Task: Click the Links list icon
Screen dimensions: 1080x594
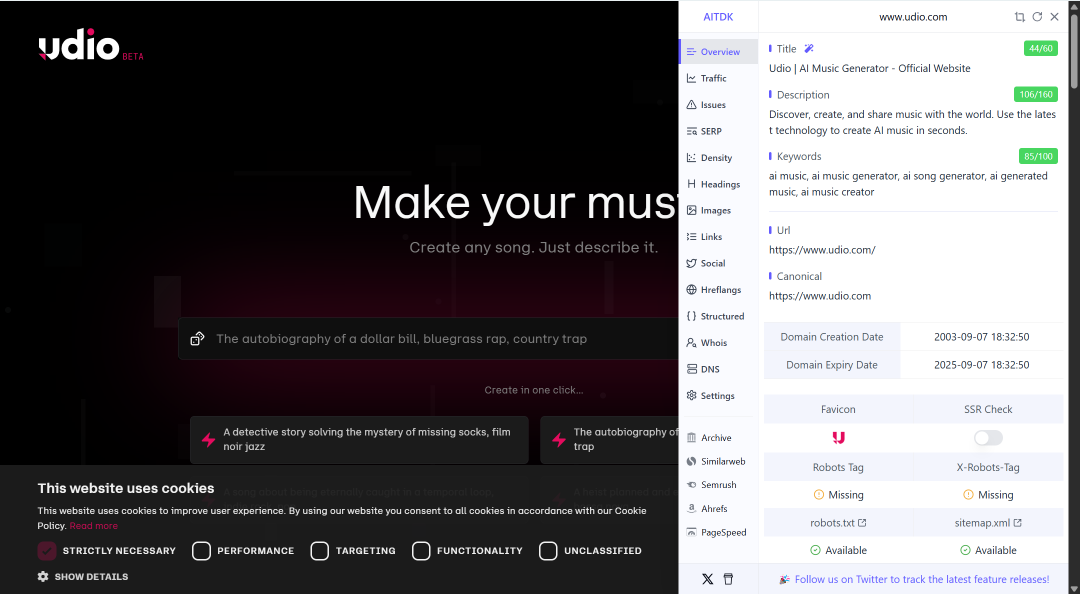Action: tap(692, 236)
